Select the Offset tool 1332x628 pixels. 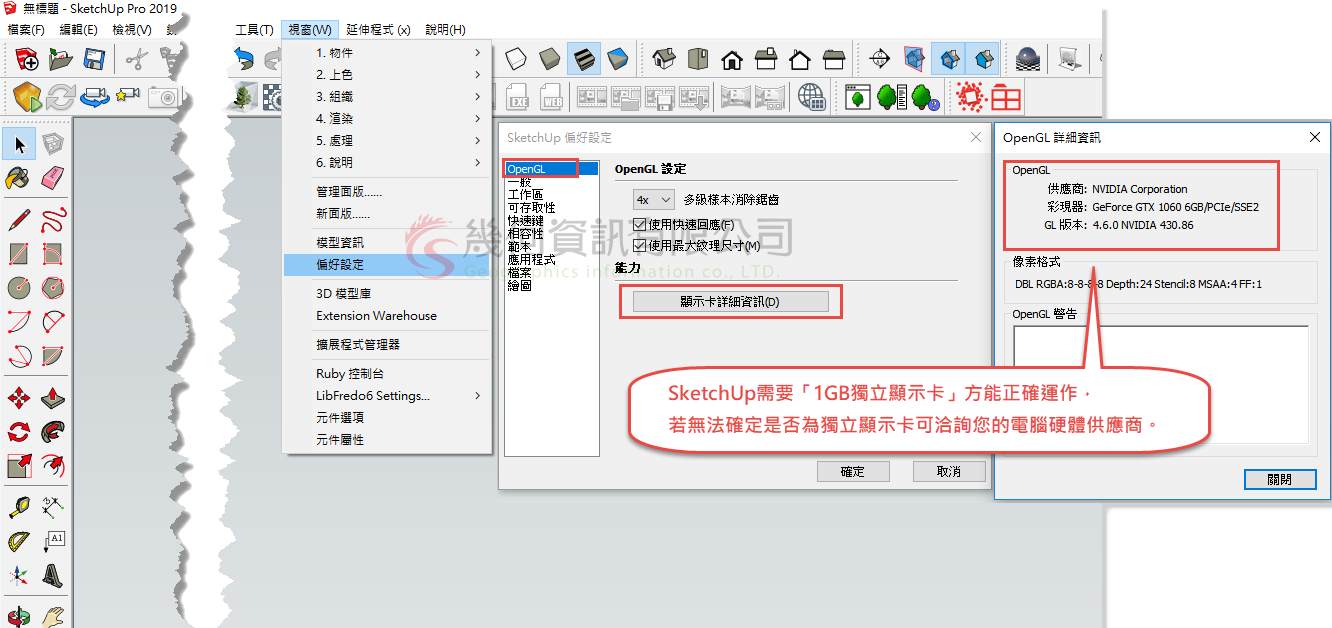[53, 467]
